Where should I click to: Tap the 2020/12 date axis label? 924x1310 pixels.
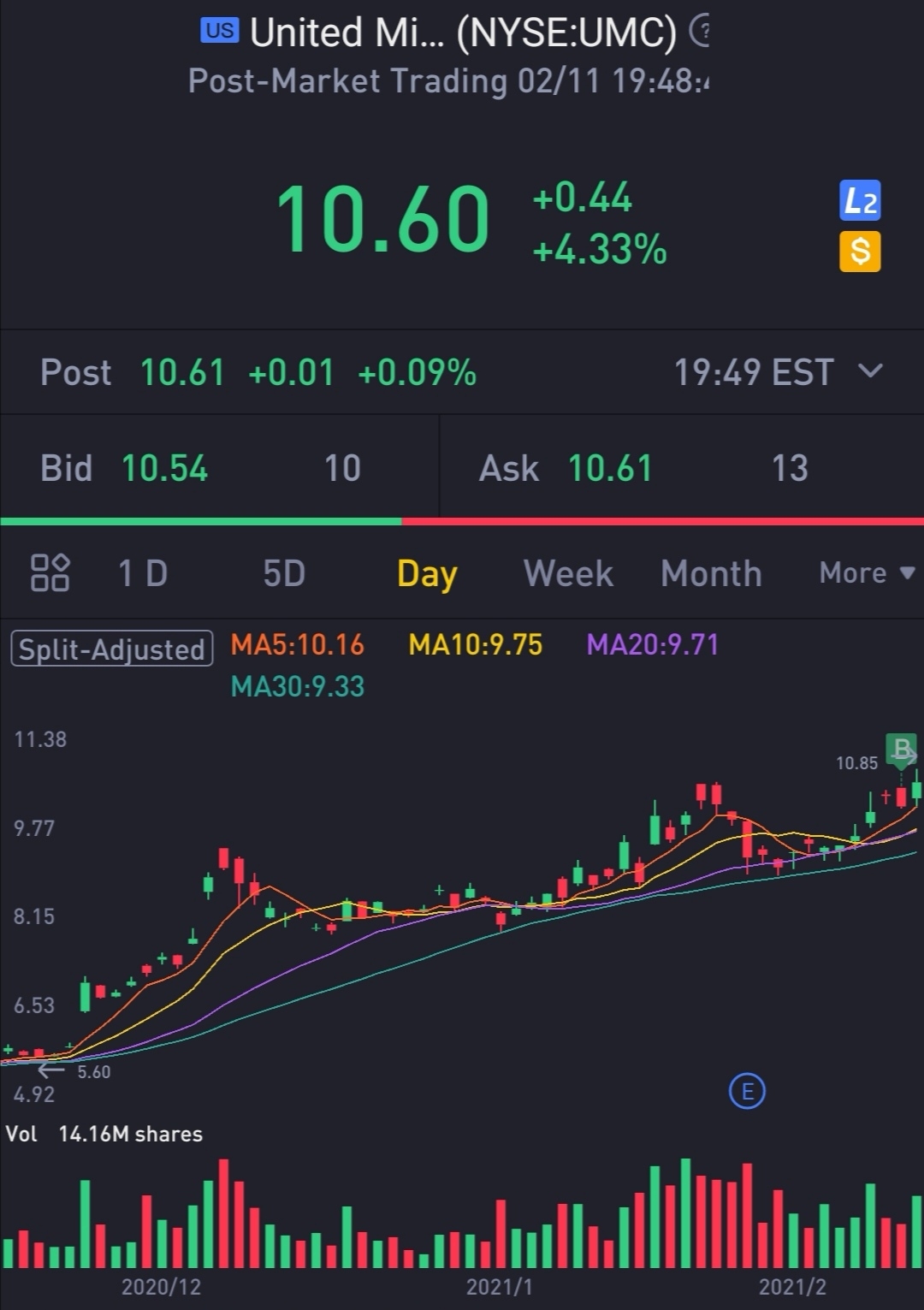tap(161, 1286)
